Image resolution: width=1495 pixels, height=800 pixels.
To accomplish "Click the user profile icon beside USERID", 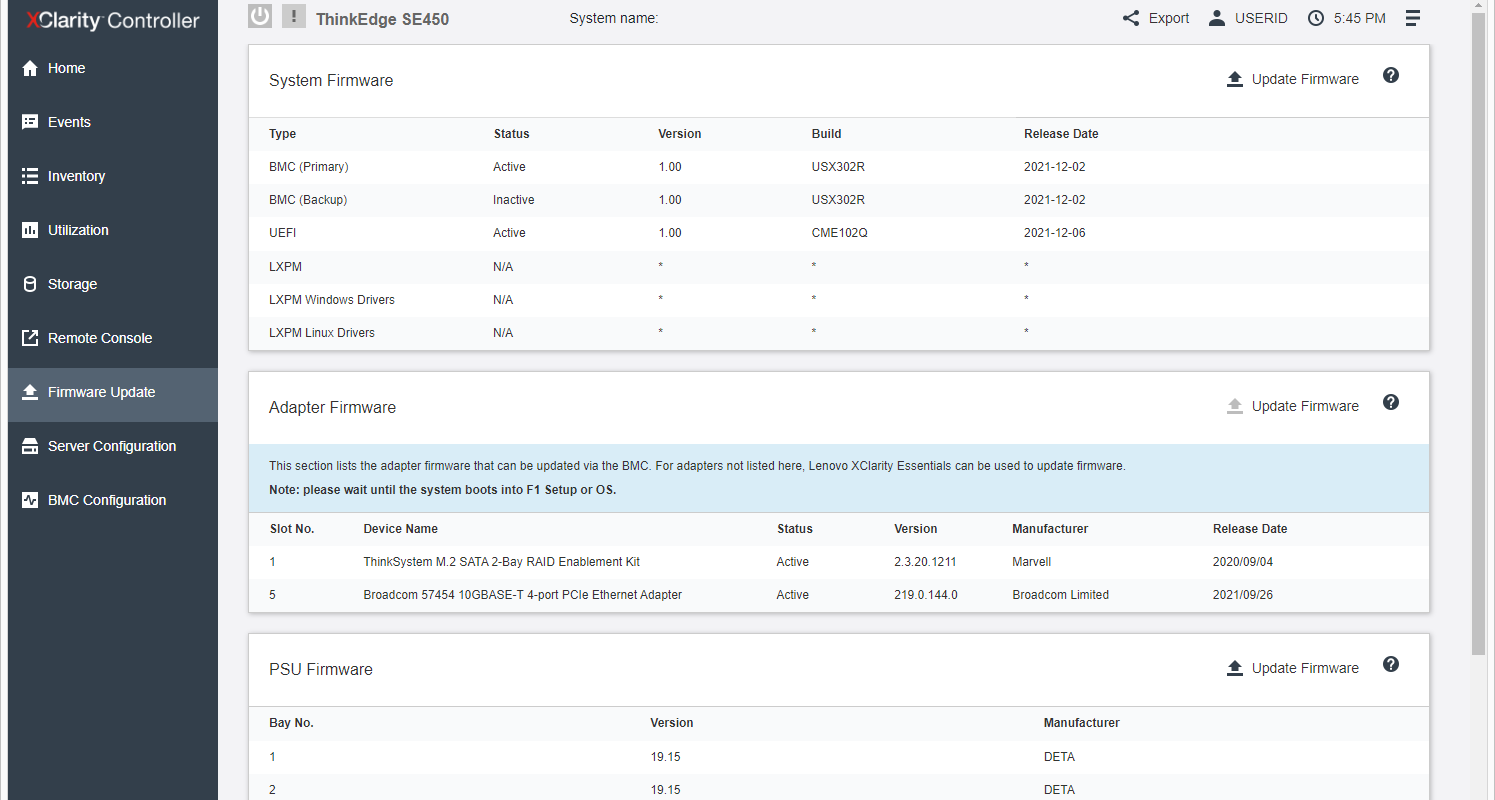I will pos(1217,18).
